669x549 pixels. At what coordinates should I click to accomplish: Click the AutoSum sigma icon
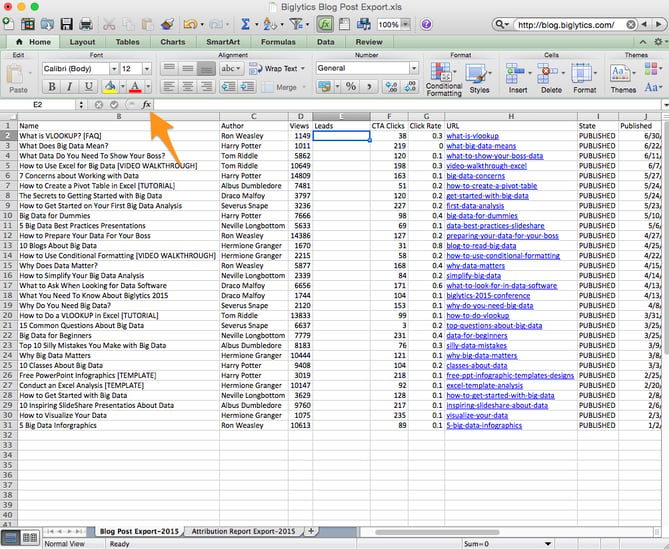coord(245,24)
